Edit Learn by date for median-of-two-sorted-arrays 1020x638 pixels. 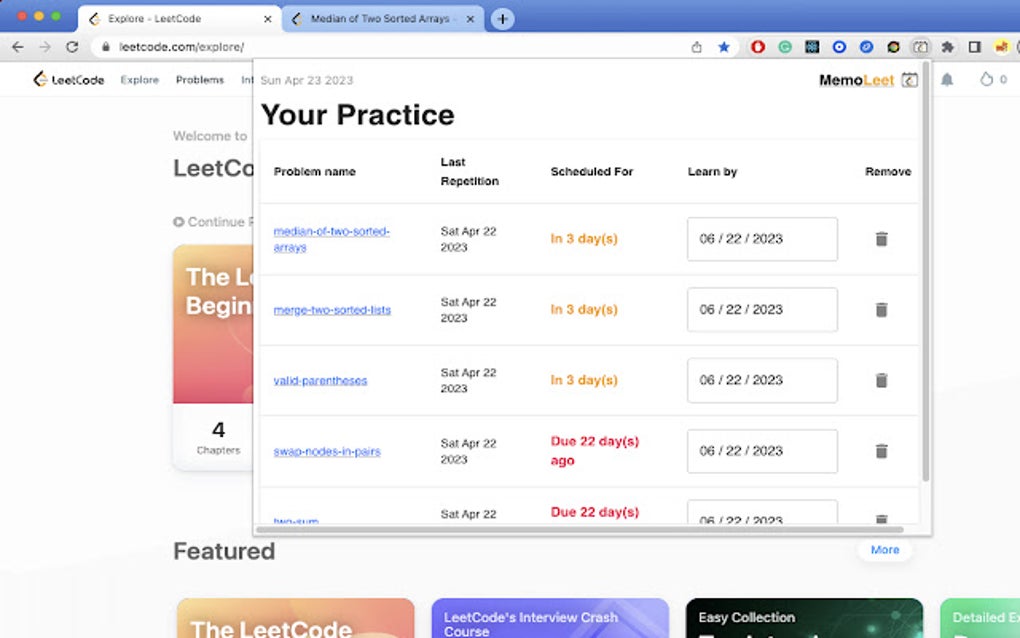[762, 239]
